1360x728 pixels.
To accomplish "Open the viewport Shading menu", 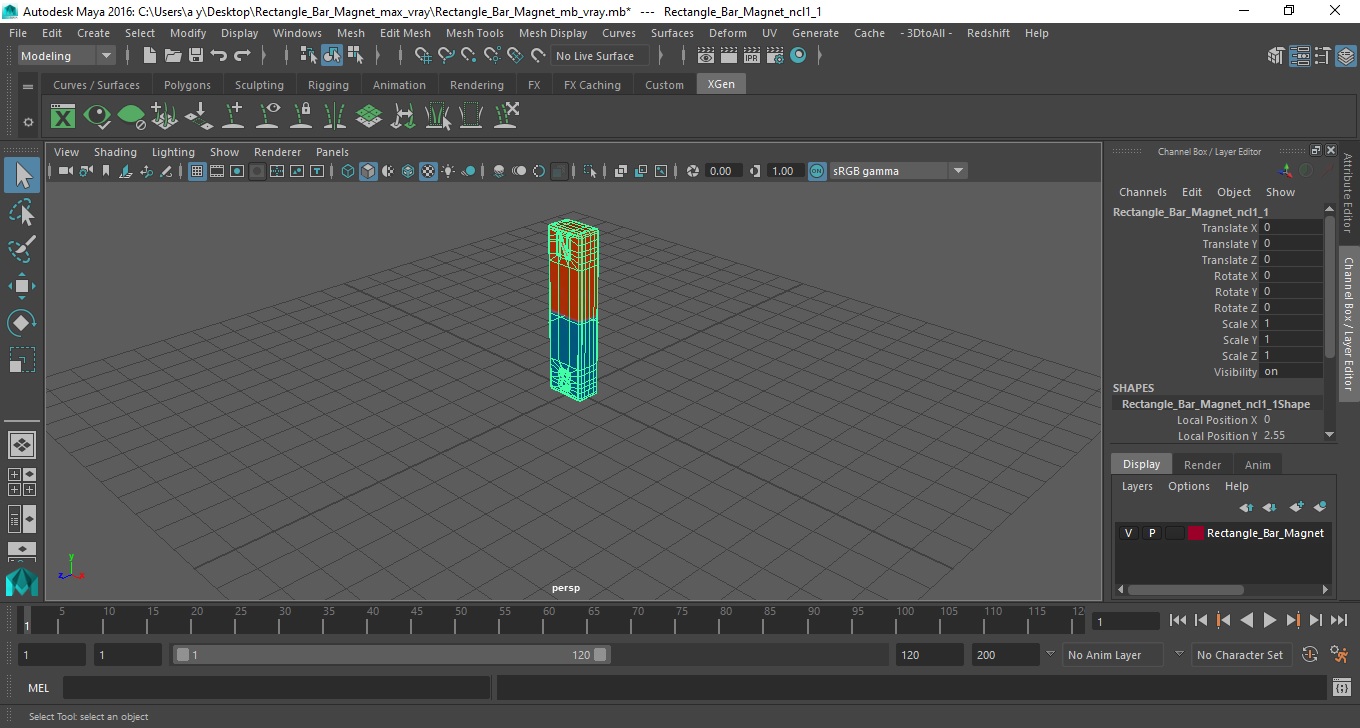I will pos(115,152).
